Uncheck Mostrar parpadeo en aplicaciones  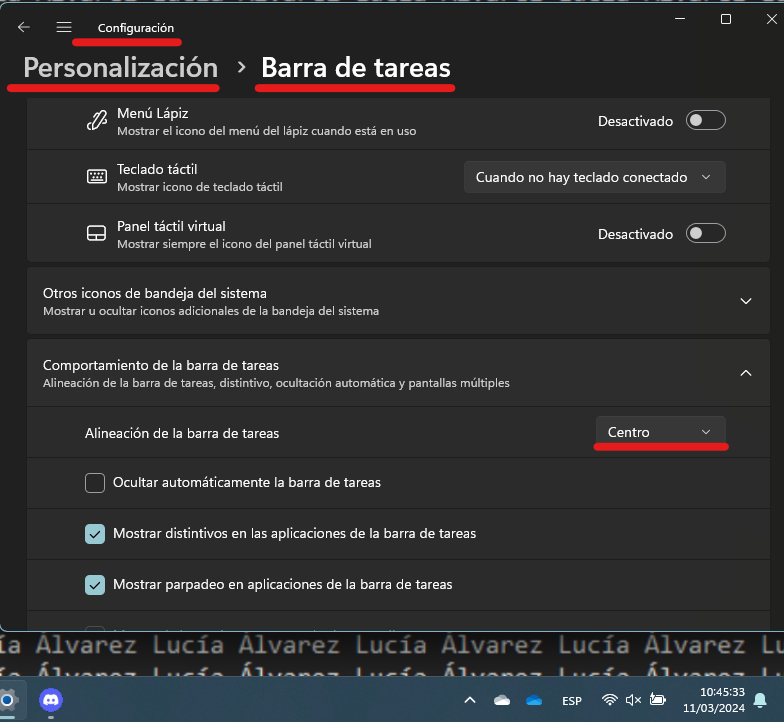95,585
